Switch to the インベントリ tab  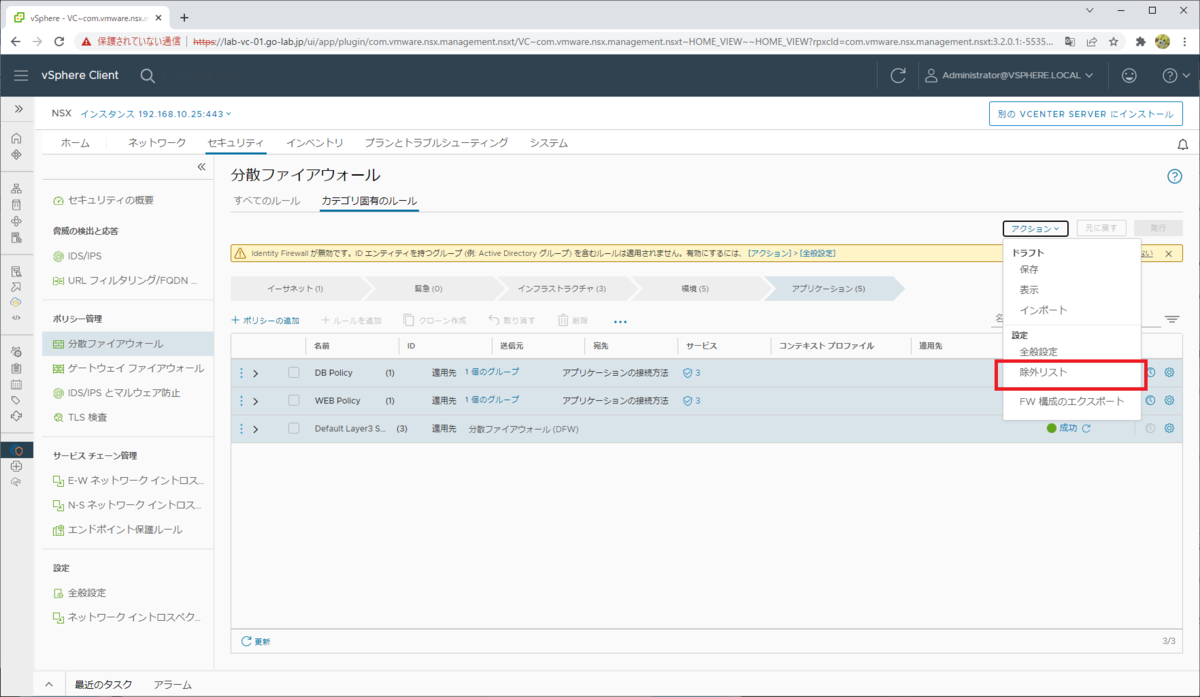click(x=315, y=143)
